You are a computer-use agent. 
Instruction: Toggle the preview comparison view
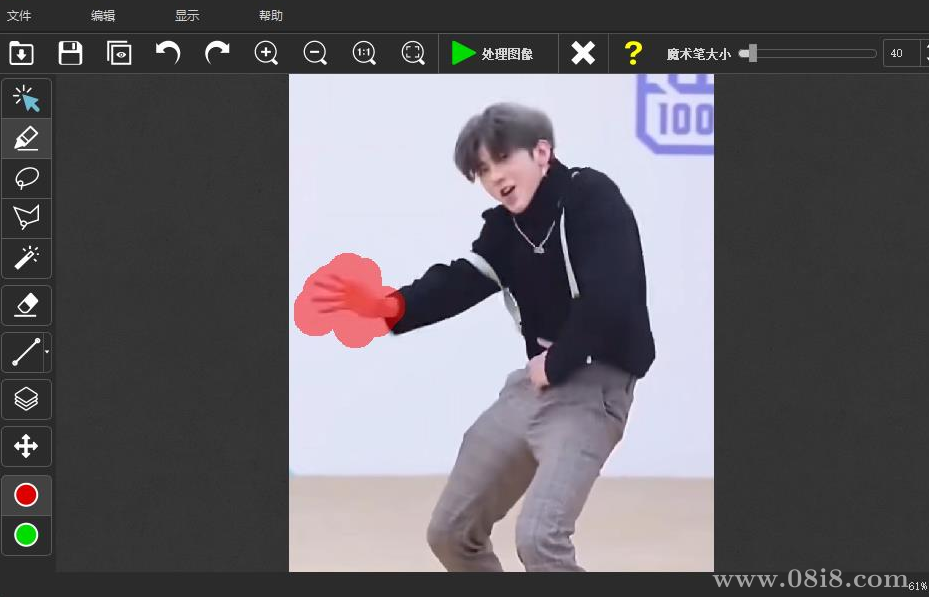click(119, 52)
